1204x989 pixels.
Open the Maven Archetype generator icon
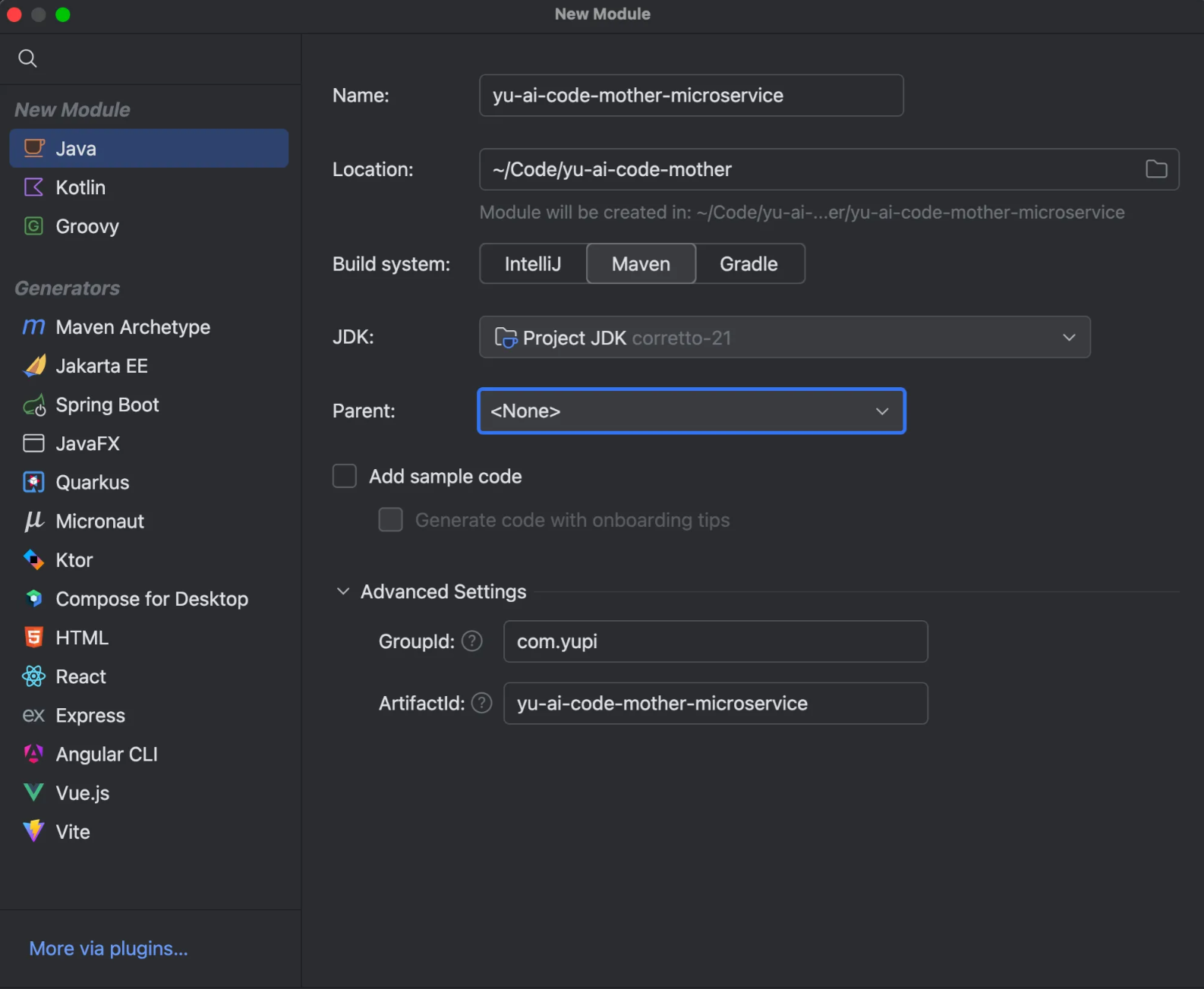coord(34,326)
